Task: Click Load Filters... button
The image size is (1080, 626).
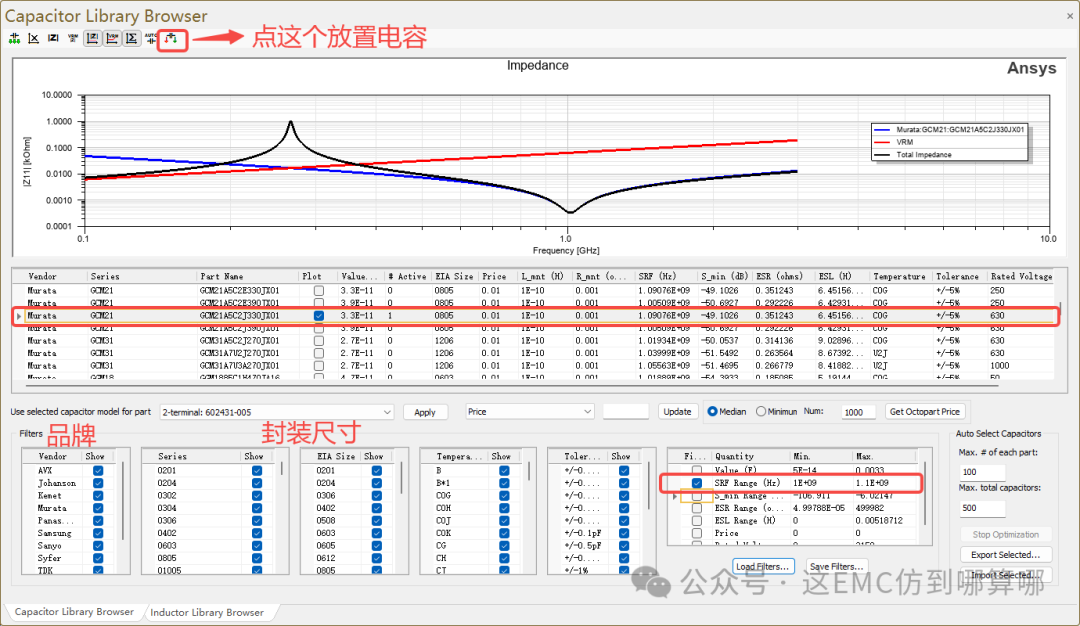Action: point(762,566)
